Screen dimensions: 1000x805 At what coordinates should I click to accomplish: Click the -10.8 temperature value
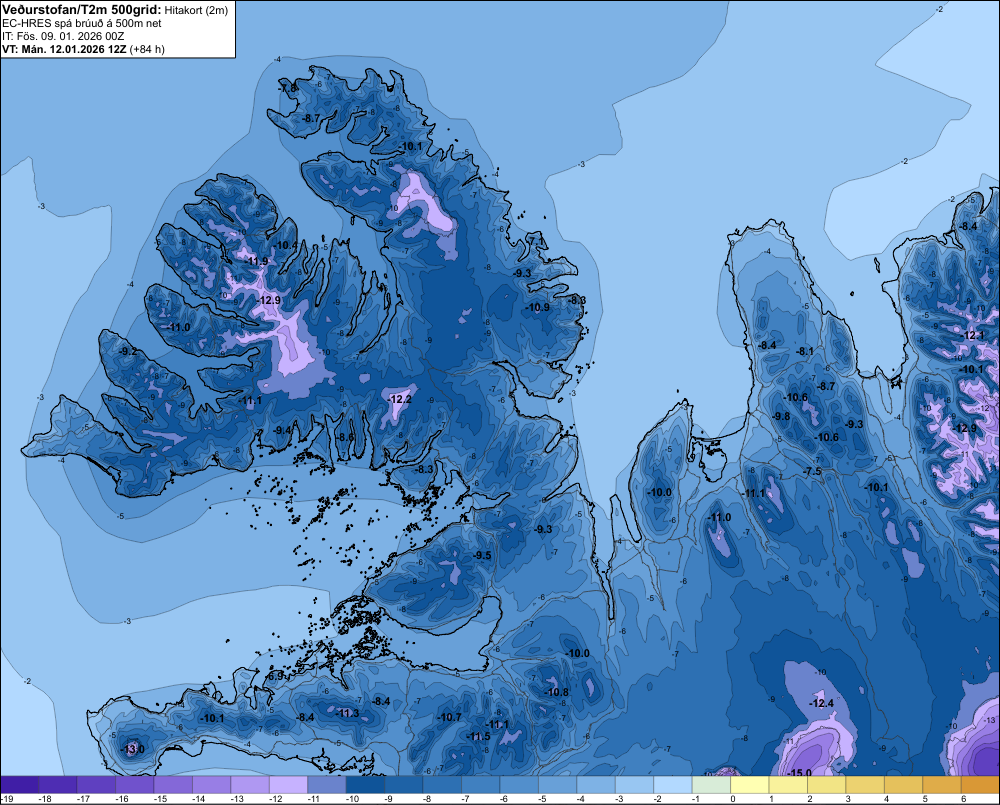(x=557, y=692)
